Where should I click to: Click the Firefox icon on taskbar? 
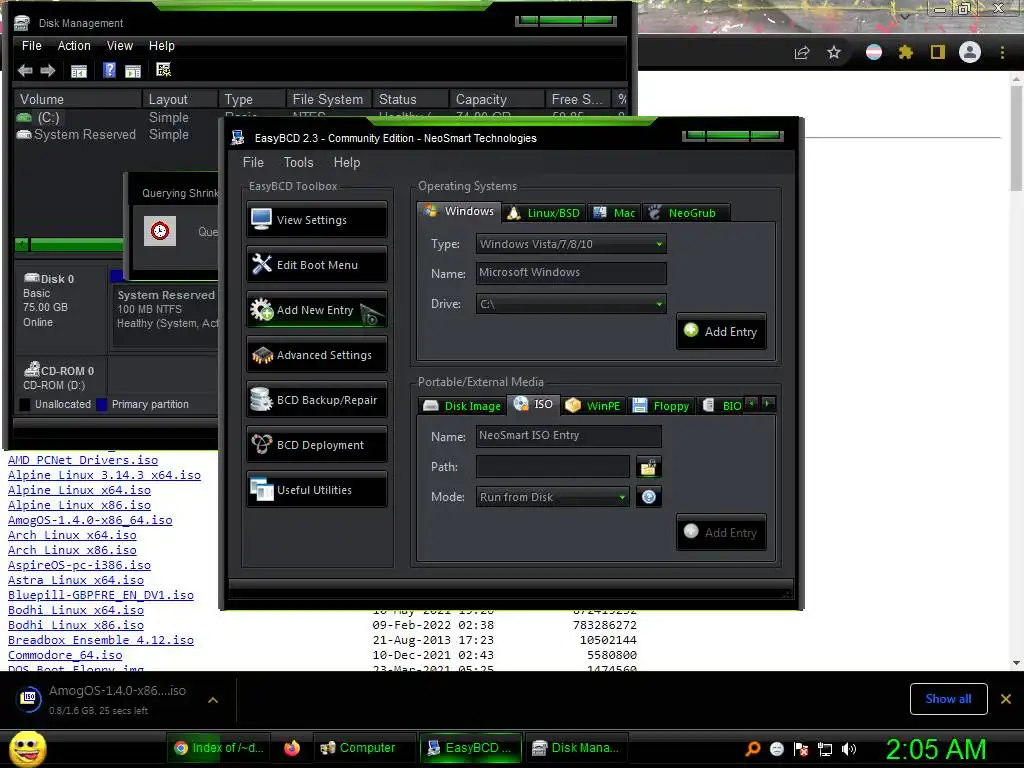[x=292, y=748]
